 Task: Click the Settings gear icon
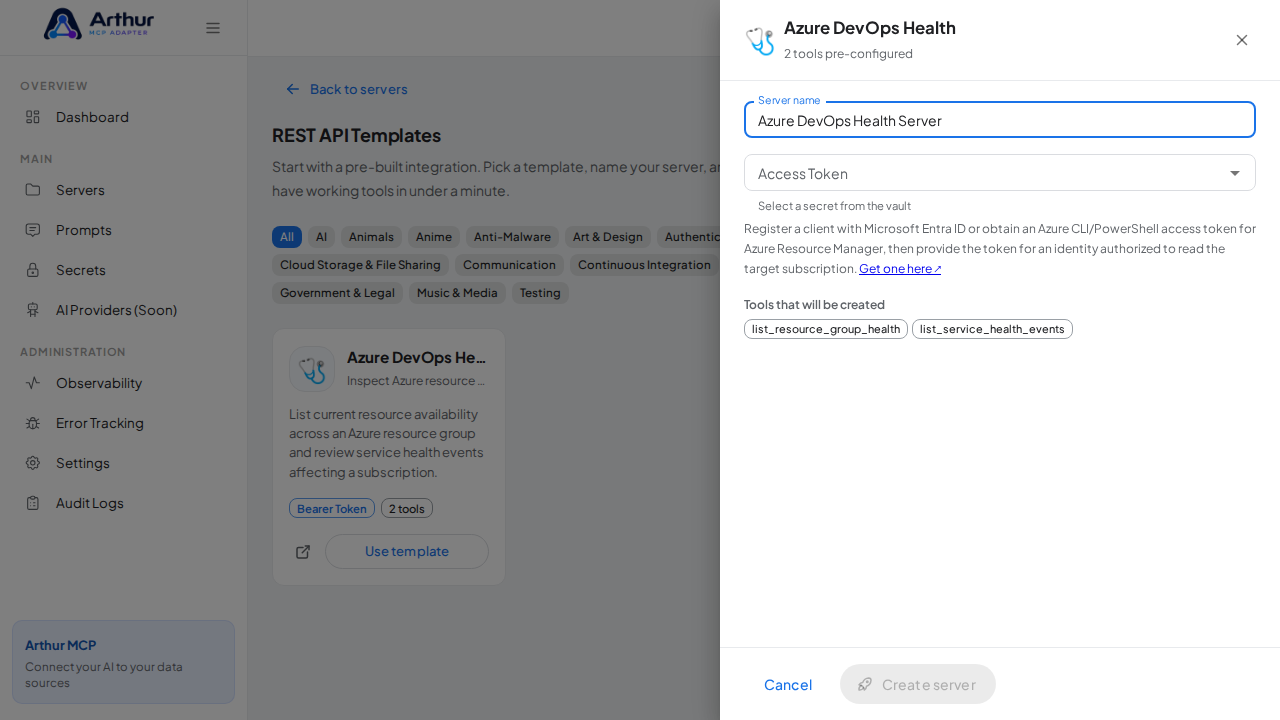33,463
